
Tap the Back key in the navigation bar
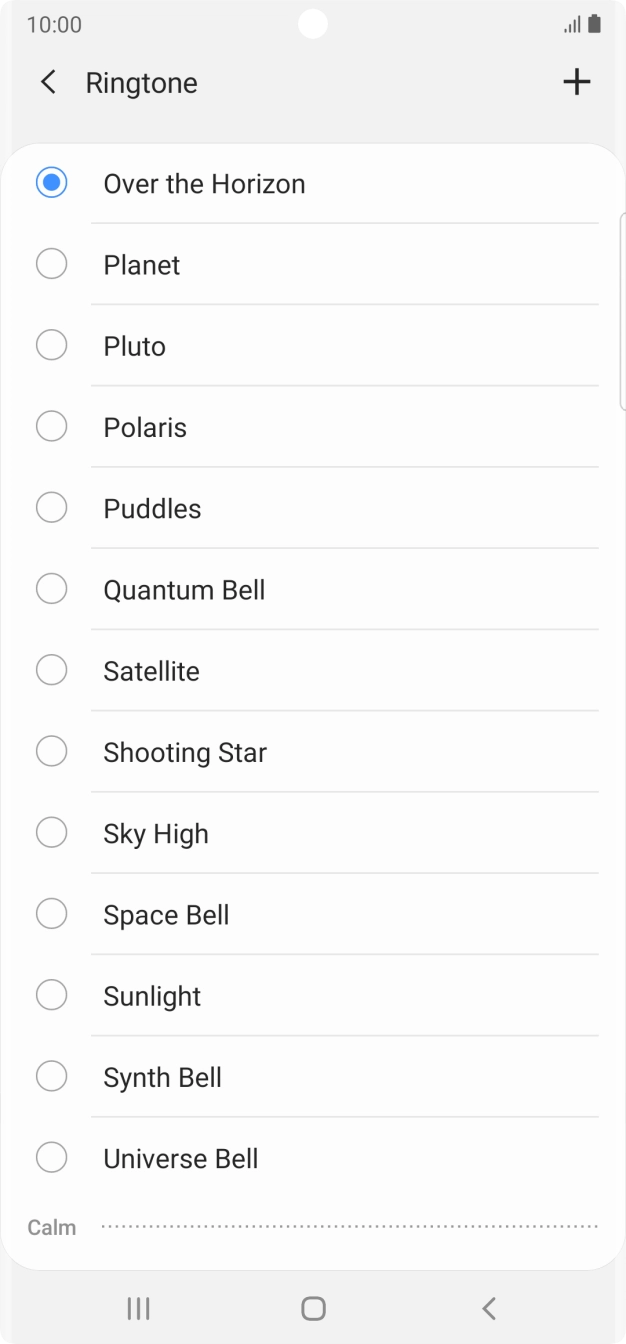click(489, 1307)
